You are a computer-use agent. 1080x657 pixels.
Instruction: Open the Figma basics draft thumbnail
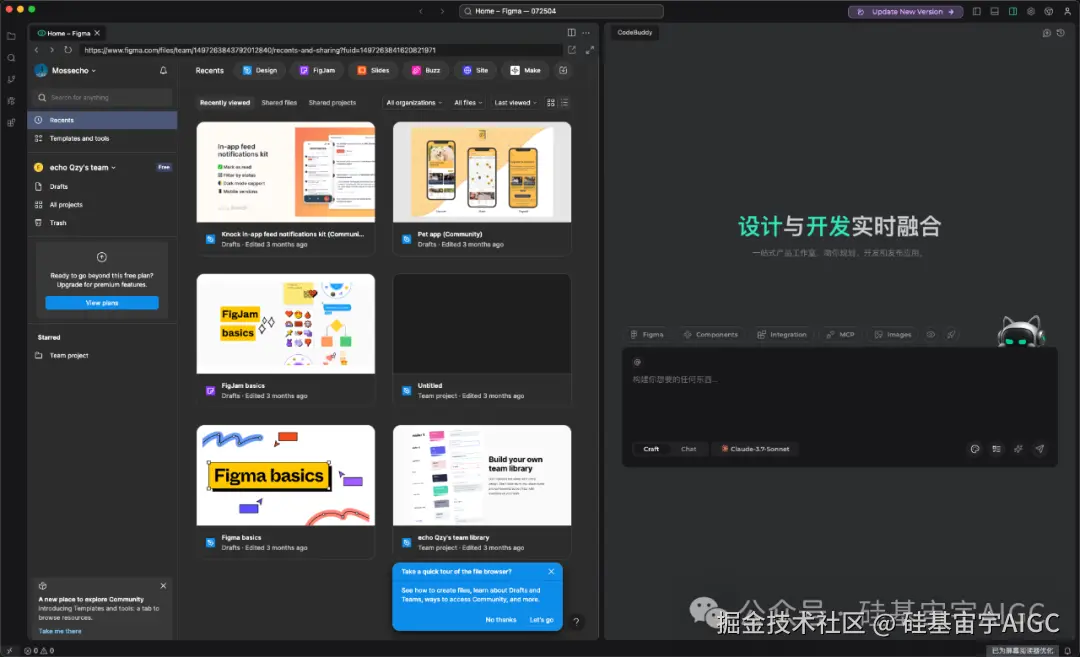pyautogui.click(x=285, y=474)
